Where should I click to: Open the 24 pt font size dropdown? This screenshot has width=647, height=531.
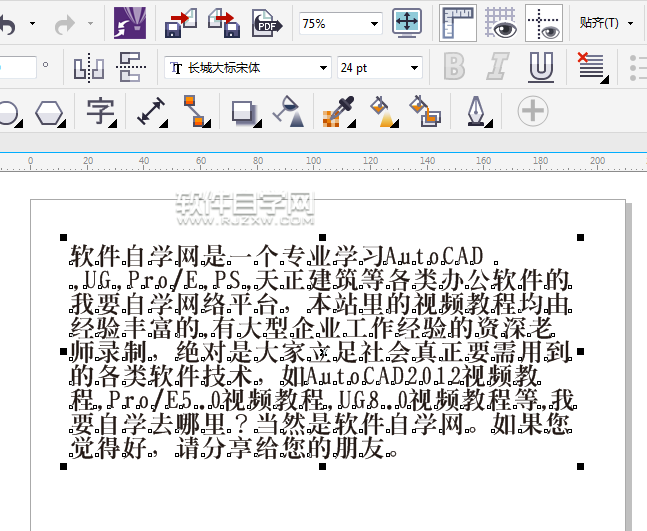pos(414,68)
